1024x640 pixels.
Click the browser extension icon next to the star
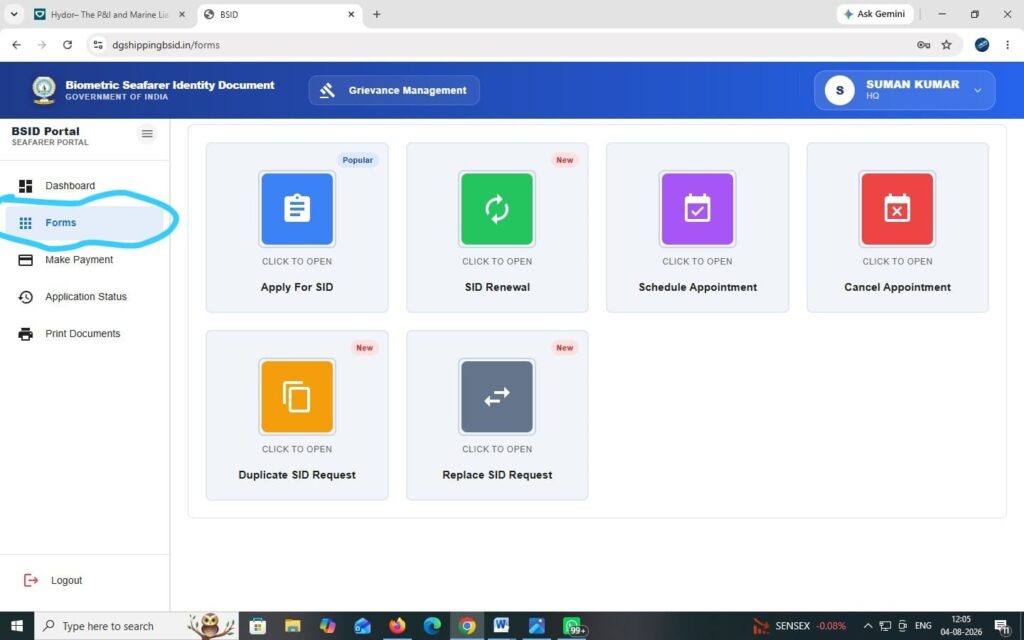[982, 45]
